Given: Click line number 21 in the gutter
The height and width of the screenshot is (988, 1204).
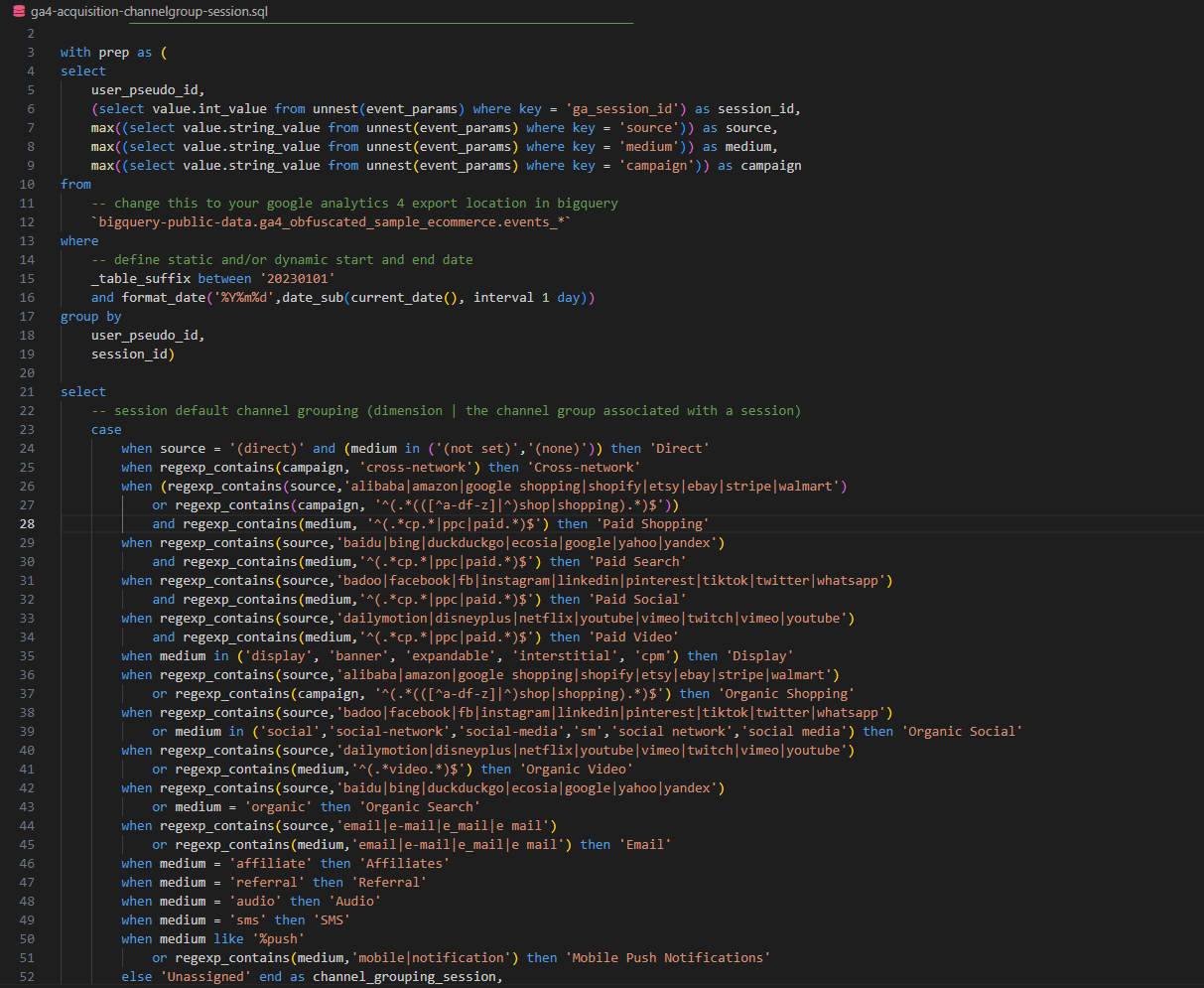Looking at the screenshot, I should (x=26, y=391).
